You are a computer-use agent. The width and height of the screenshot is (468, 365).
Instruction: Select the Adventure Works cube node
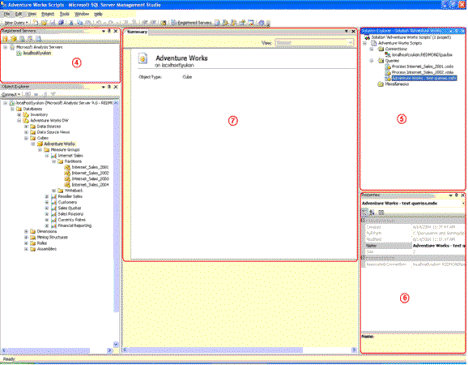pyautogui.click(x=60, y=144)
